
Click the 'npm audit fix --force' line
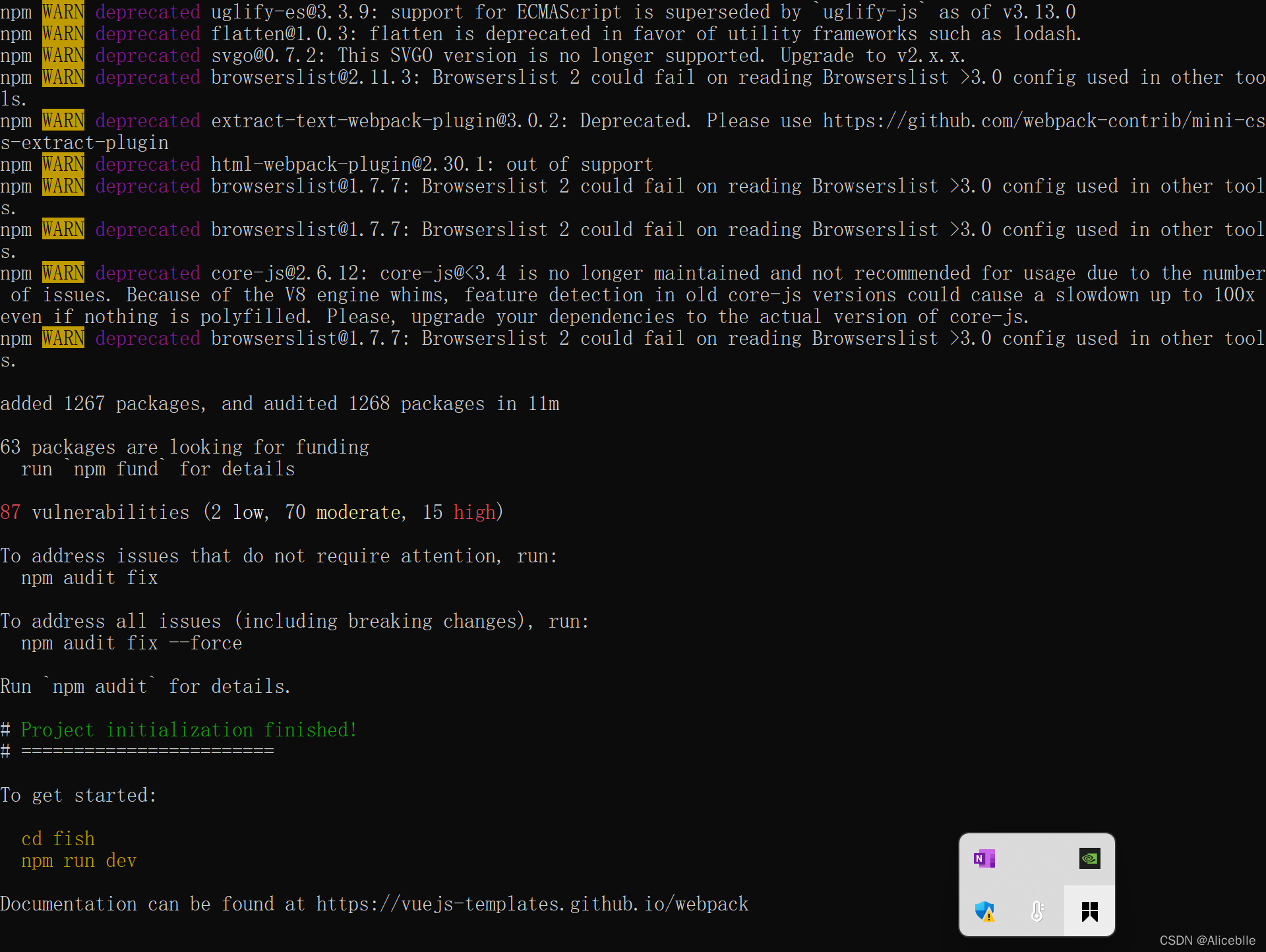click(131, 643)
